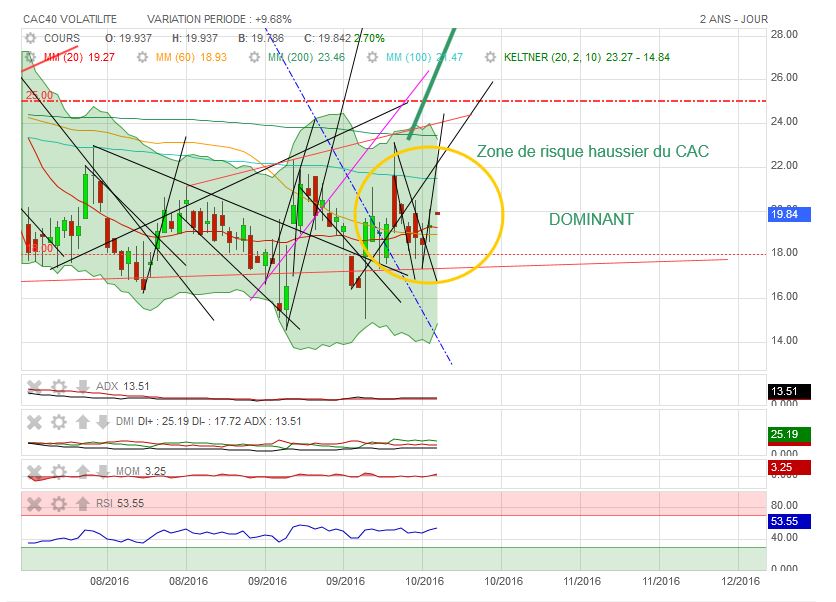Click the CAC40 VOLATILITE title
Viewport: 836px width, 602px height.
click(70, 19)
